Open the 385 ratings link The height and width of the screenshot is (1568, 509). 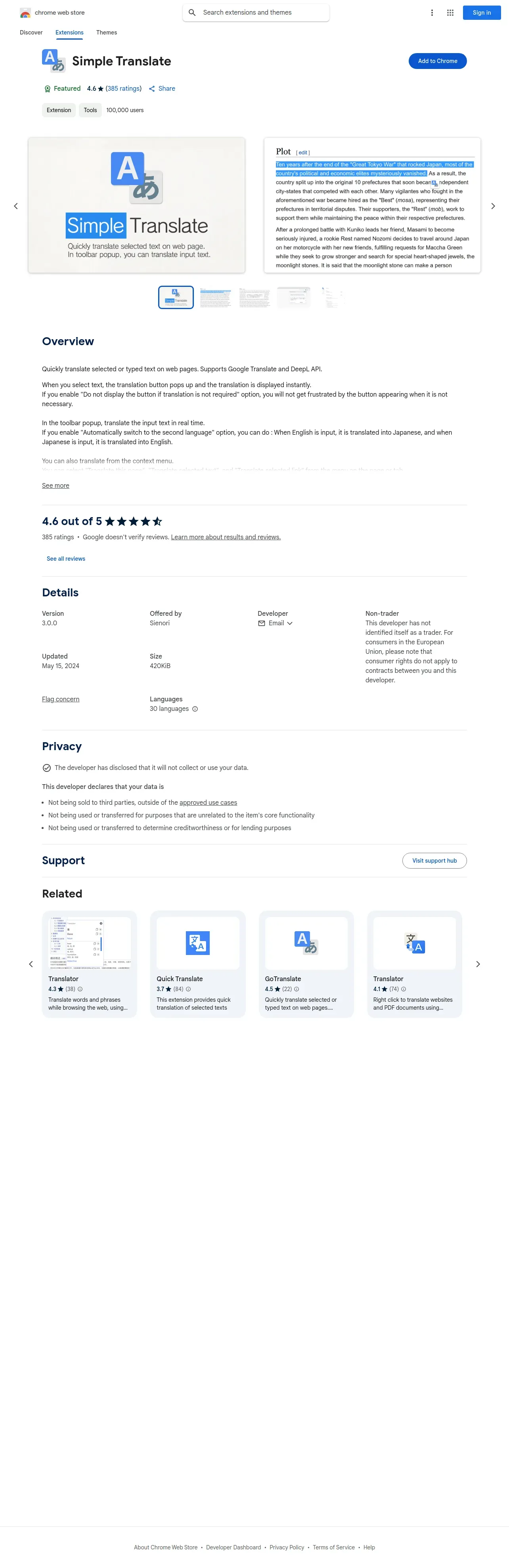[x=124, y=89]
